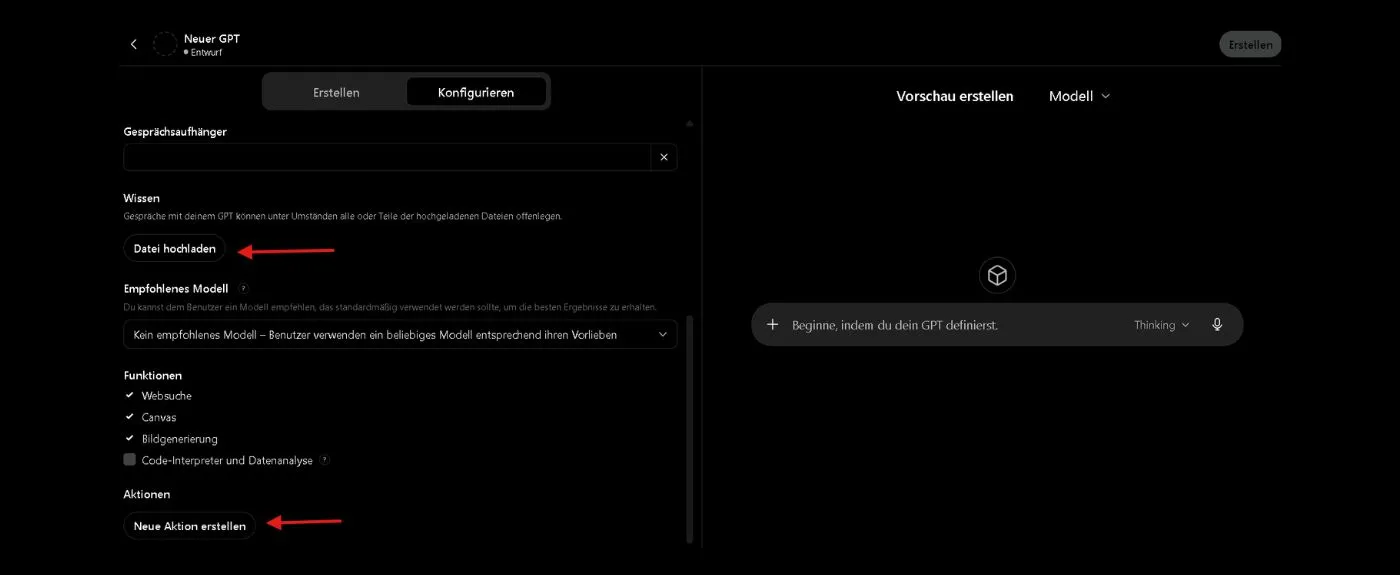Click the Funktionen section label
The height and width of the screenshot is (575, 1400).
tap(153, 375)
